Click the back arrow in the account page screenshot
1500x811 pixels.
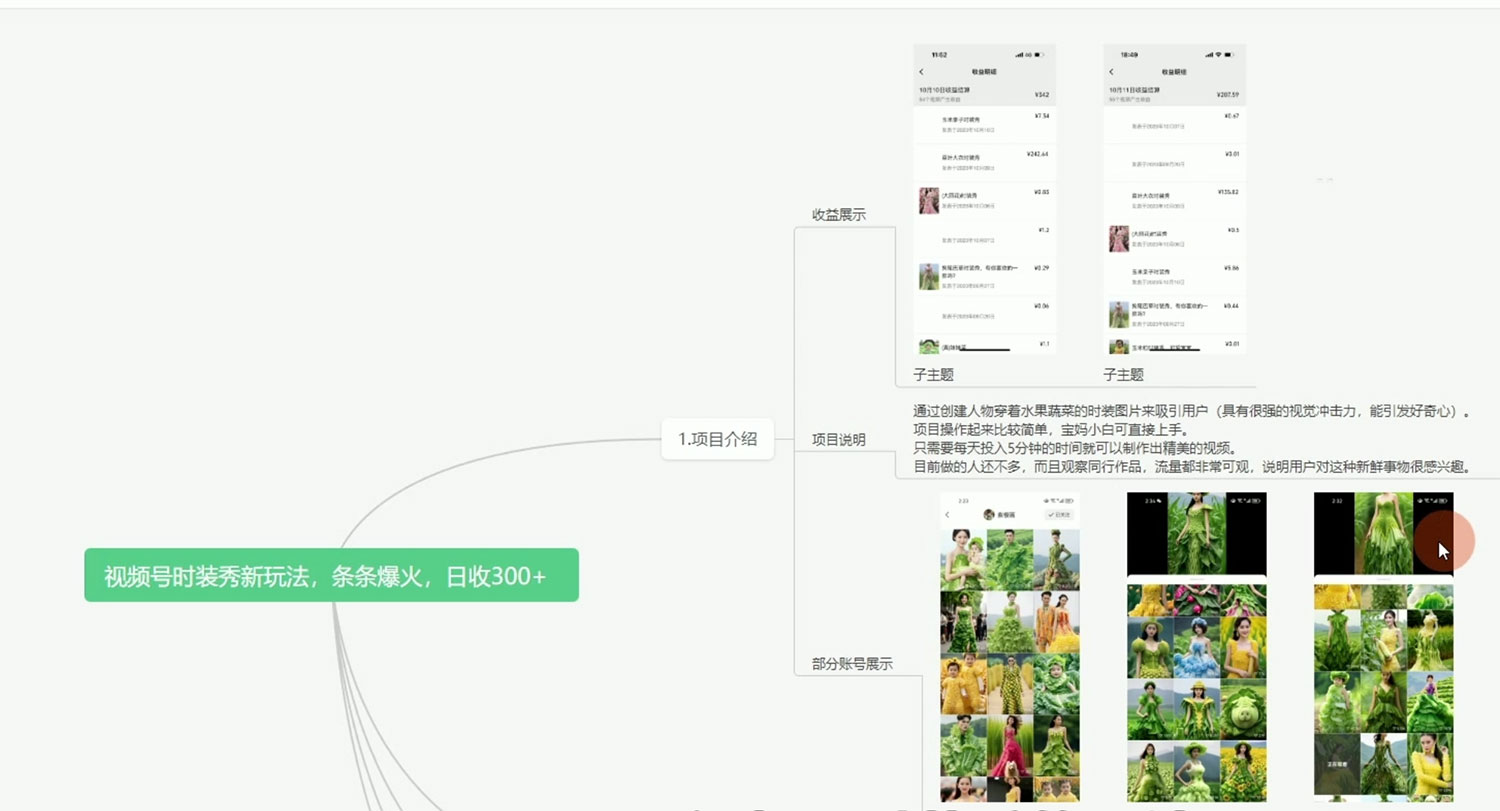(947, 514)
